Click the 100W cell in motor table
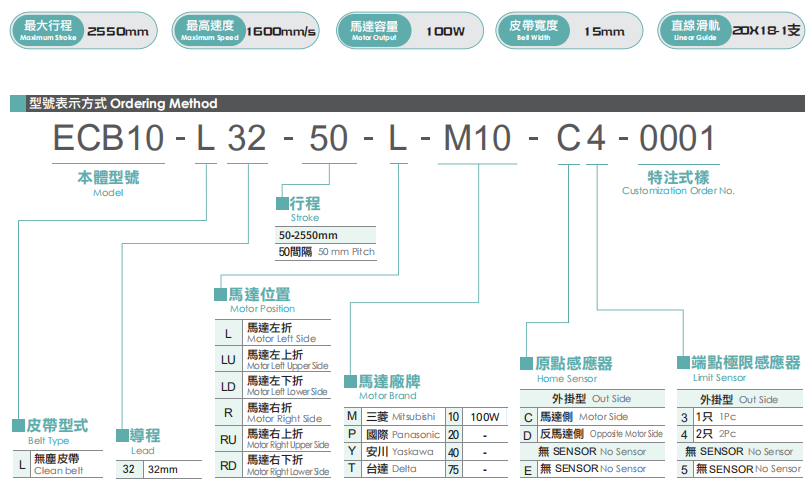This screenshot has width=812, height=487. coord(485,417)
